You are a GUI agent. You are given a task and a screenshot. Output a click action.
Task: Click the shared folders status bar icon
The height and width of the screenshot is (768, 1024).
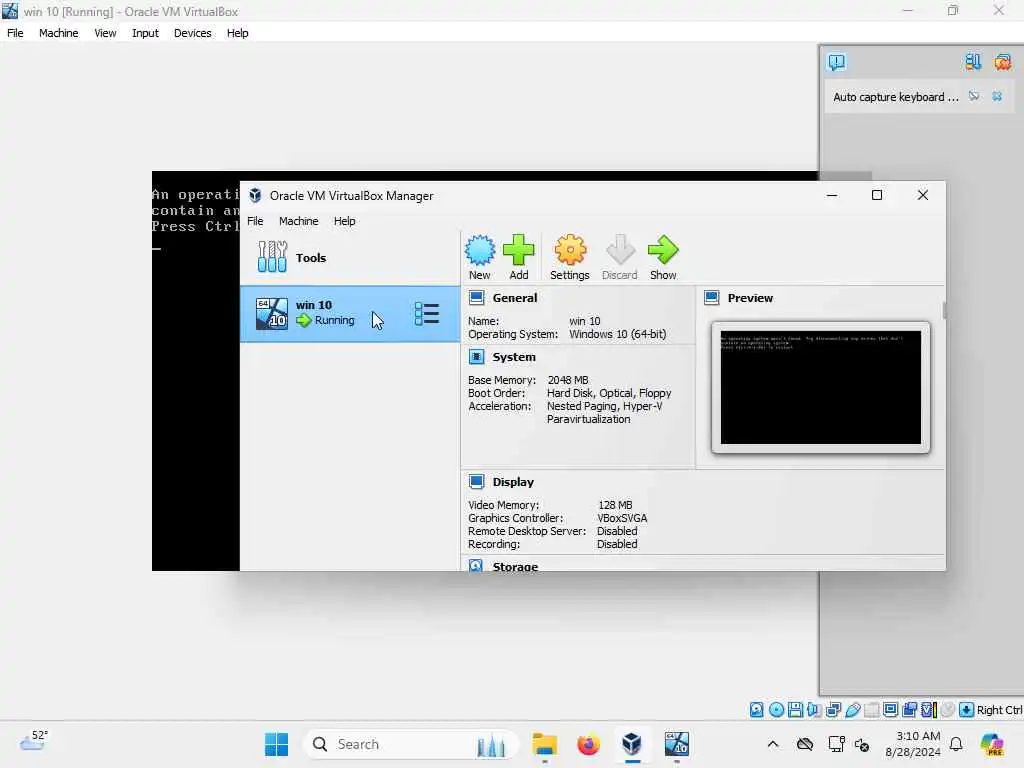tap(872, 710)
